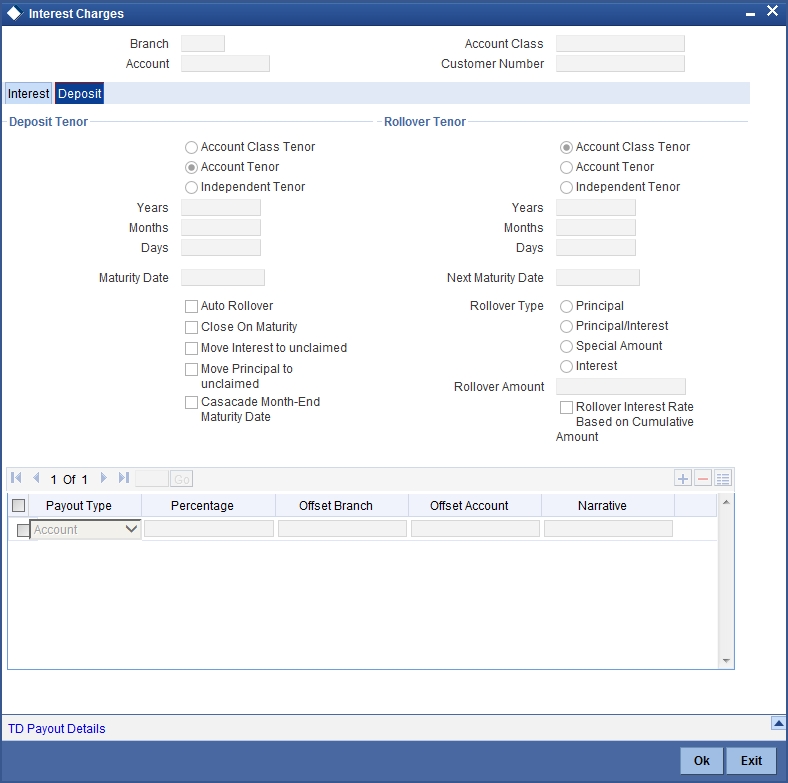Add a new payout row
Screen dimensions: 788x783
682,478
